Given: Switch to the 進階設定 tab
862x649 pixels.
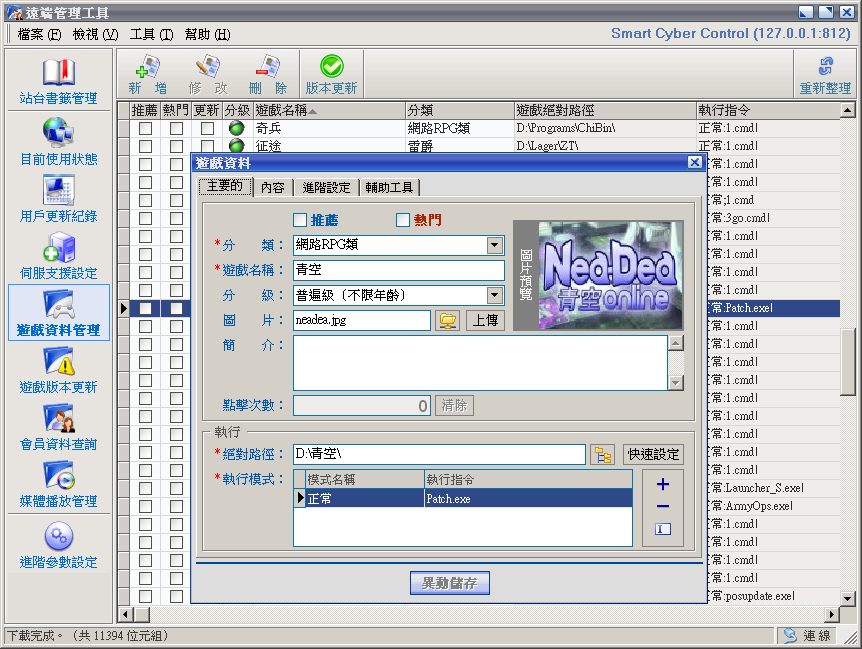Looking at the screenshot, I should 326,187.
